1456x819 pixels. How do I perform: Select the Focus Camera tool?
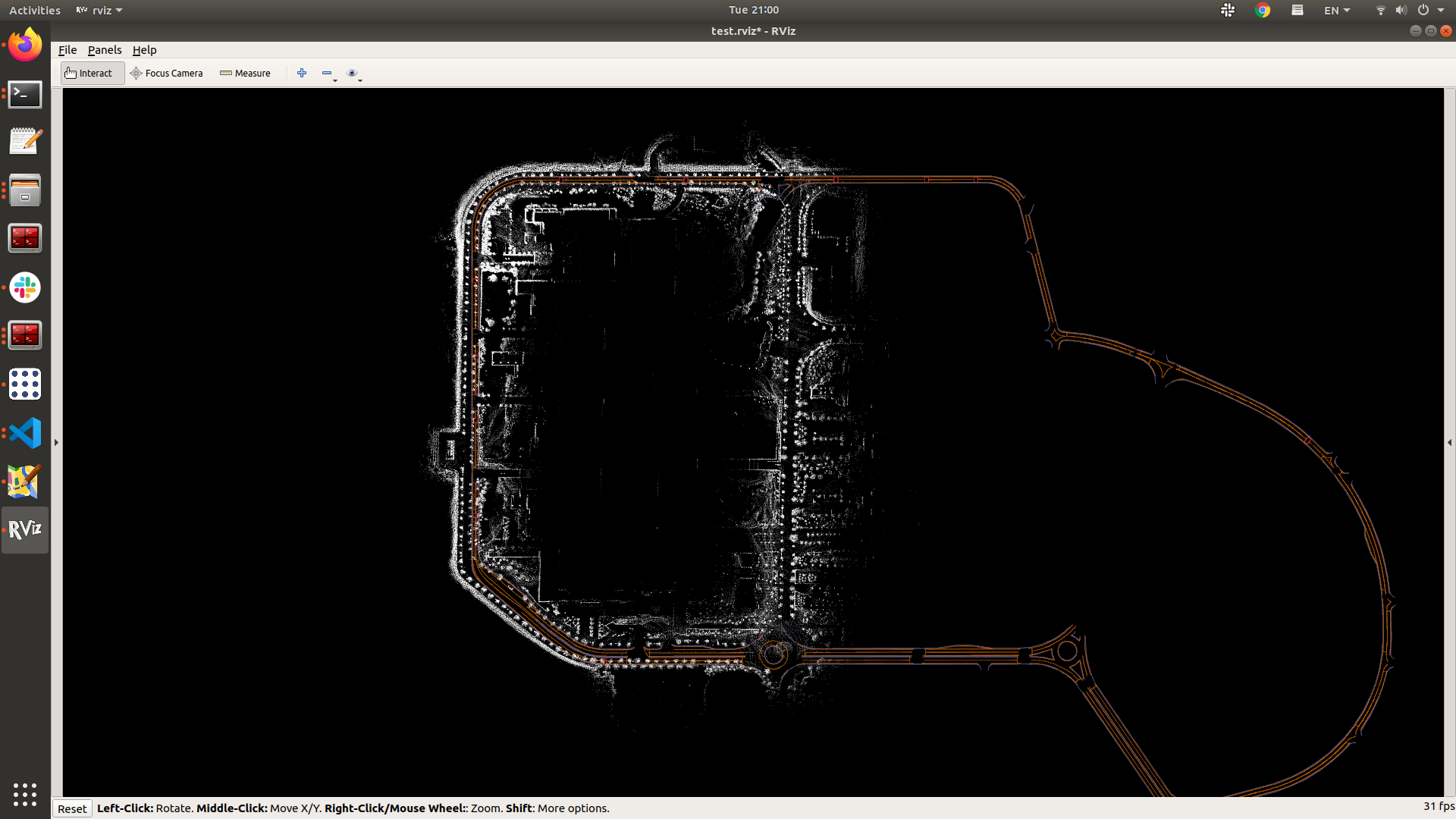point(167,74)
